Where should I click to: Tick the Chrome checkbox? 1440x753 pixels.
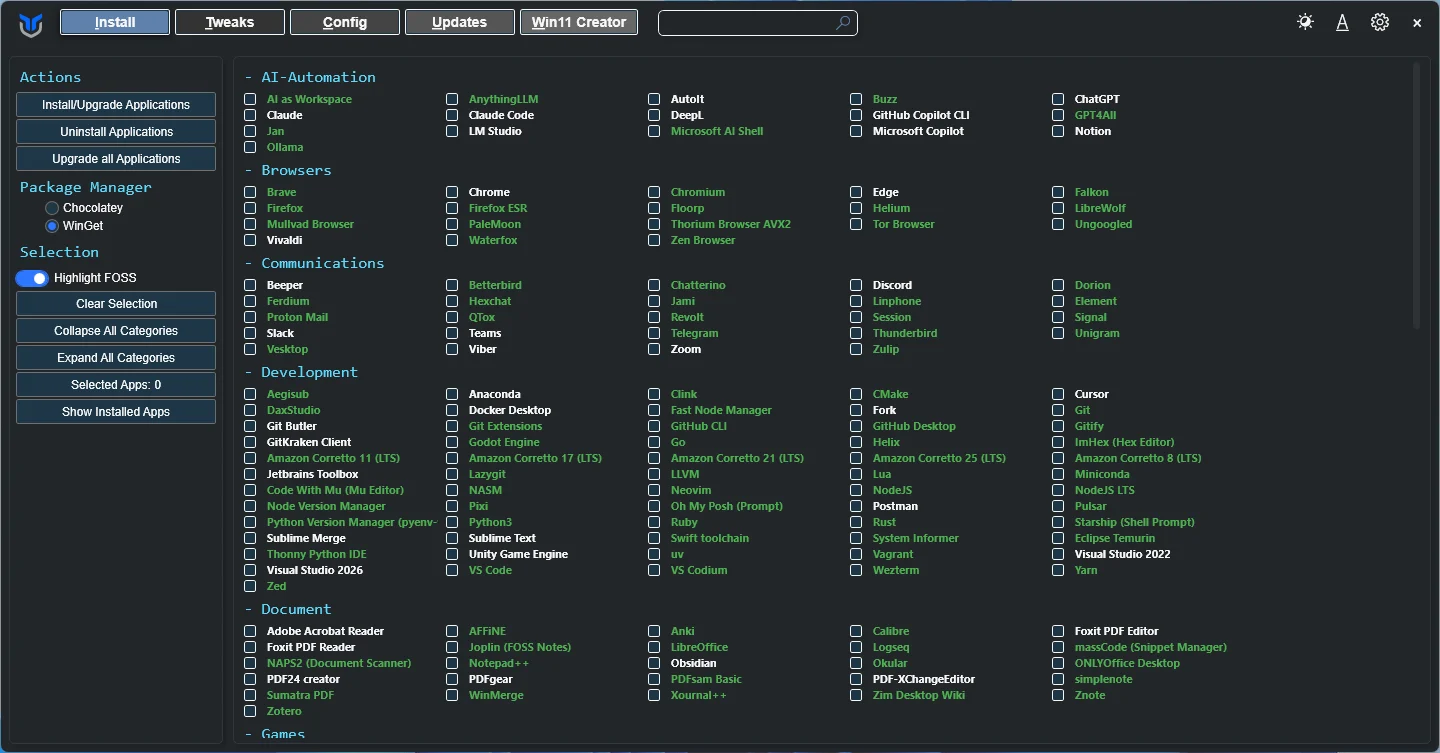pyautogui.click(x=452, y=192)
